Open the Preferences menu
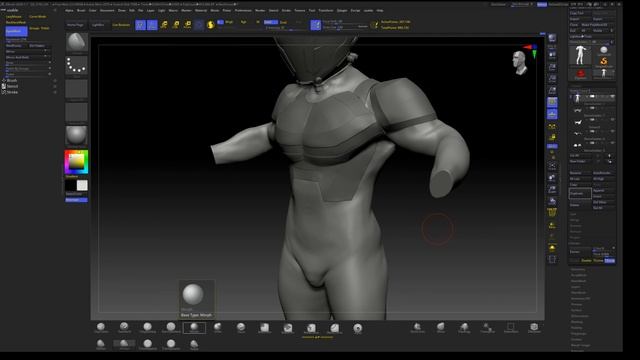 [243, 10]
